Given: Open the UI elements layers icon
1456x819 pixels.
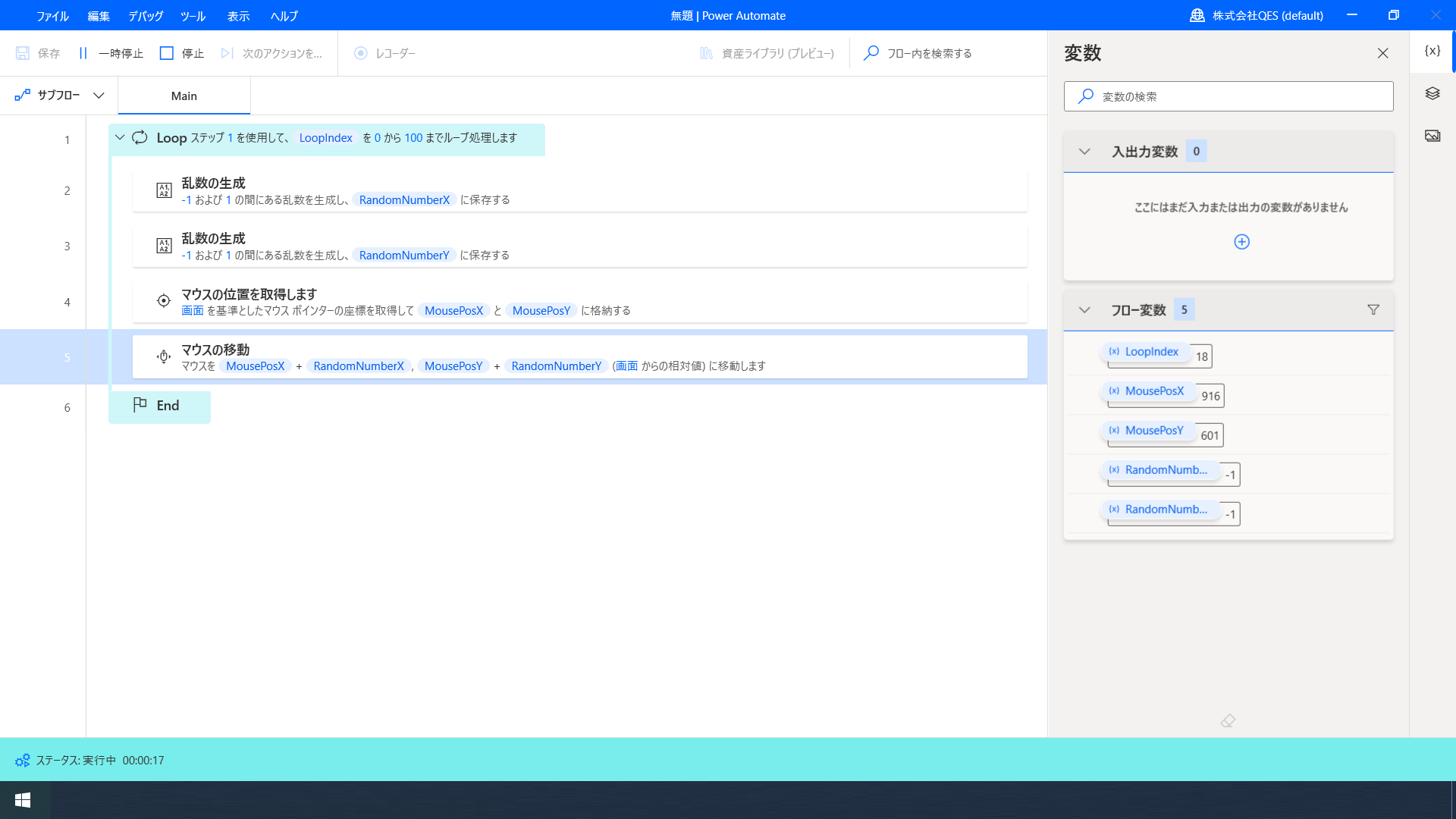Looking at the screenshot, I should (x=1432, y=93).
